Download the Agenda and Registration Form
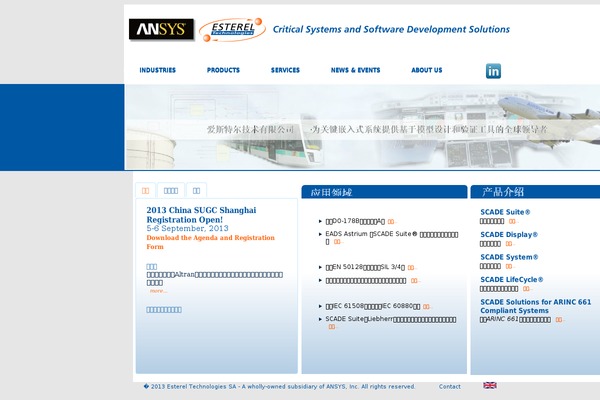 click(210, 242)
